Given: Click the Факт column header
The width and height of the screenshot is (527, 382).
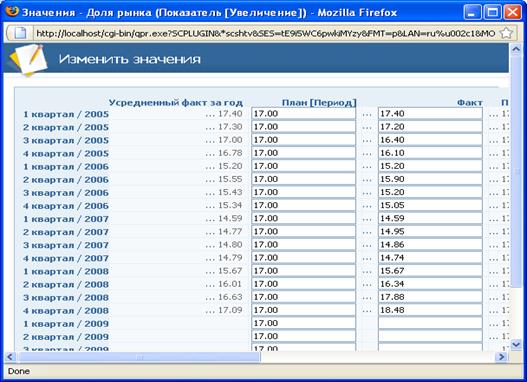Looking at the screenshot, I should coord(470,102).
